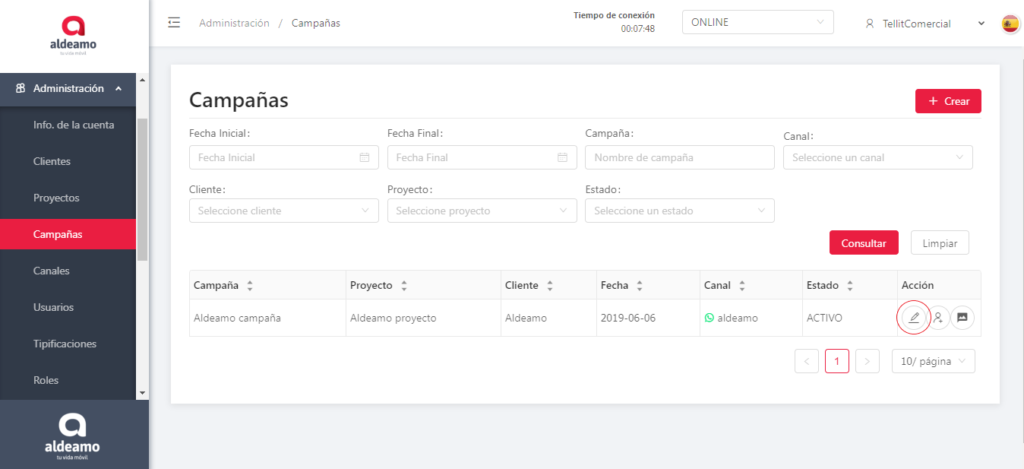Open the ONLINE status dropdown
1024x469 pixels.
click(x=757, y=23)
